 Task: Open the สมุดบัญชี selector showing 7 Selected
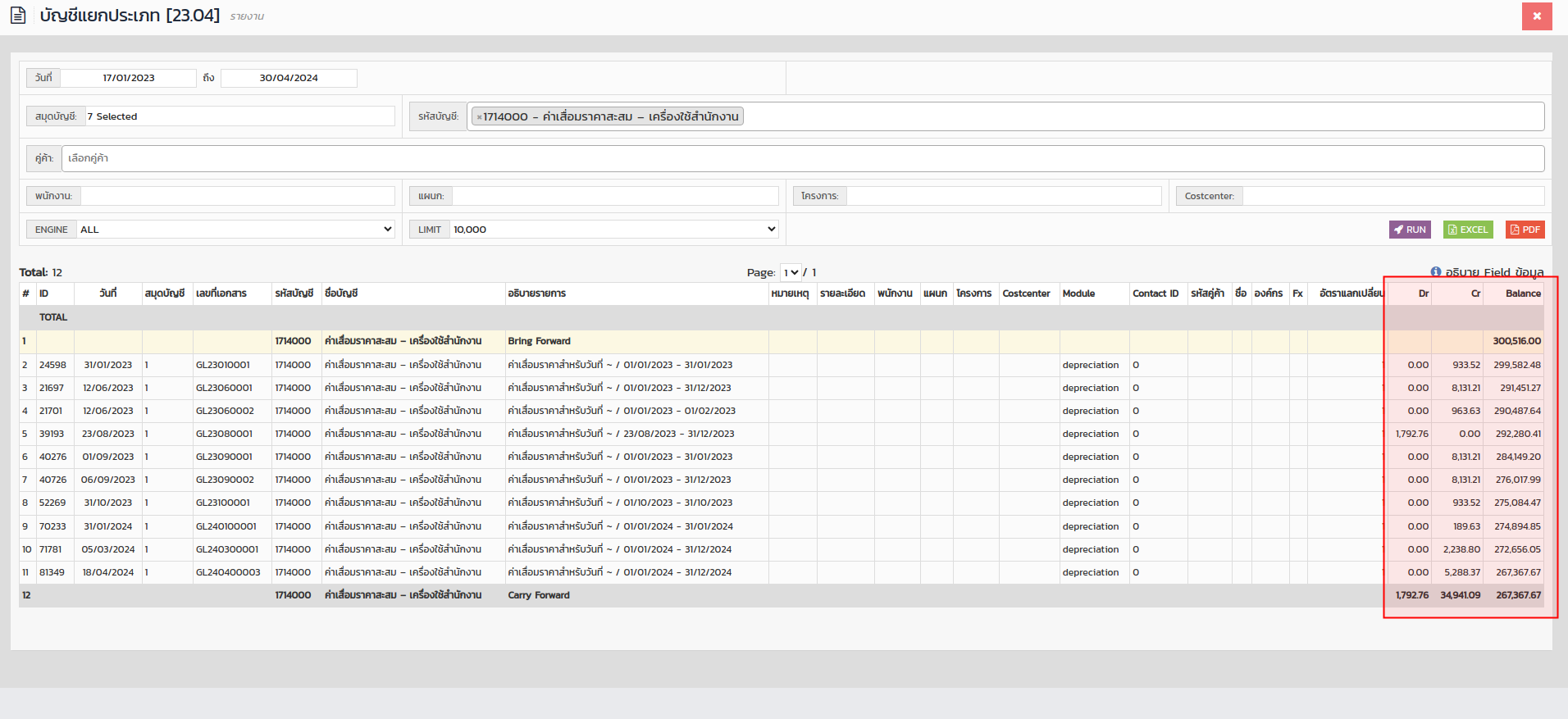240,116
